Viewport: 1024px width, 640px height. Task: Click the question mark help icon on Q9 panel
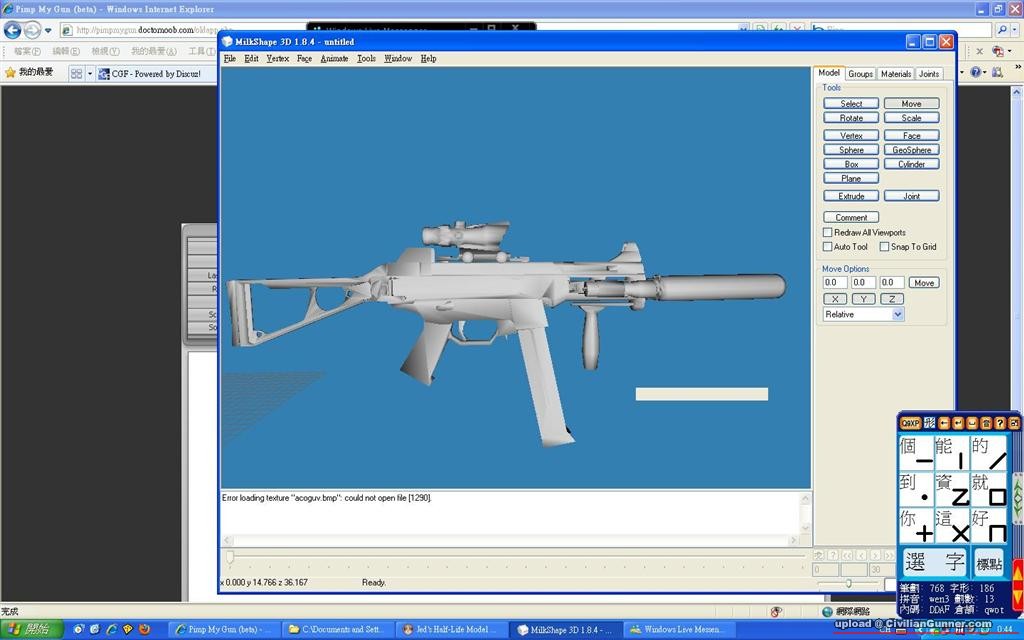[x=999, y=423]
